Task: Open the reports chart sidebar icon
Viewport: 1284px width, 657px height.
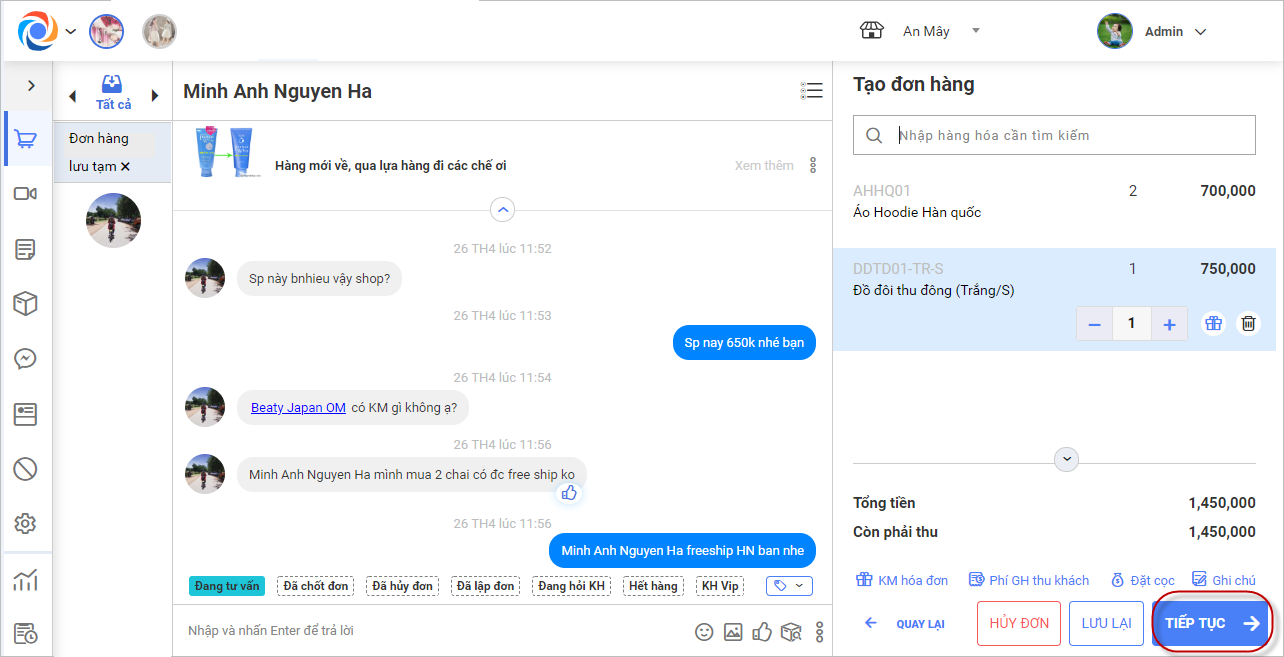Action: (26, 579)
